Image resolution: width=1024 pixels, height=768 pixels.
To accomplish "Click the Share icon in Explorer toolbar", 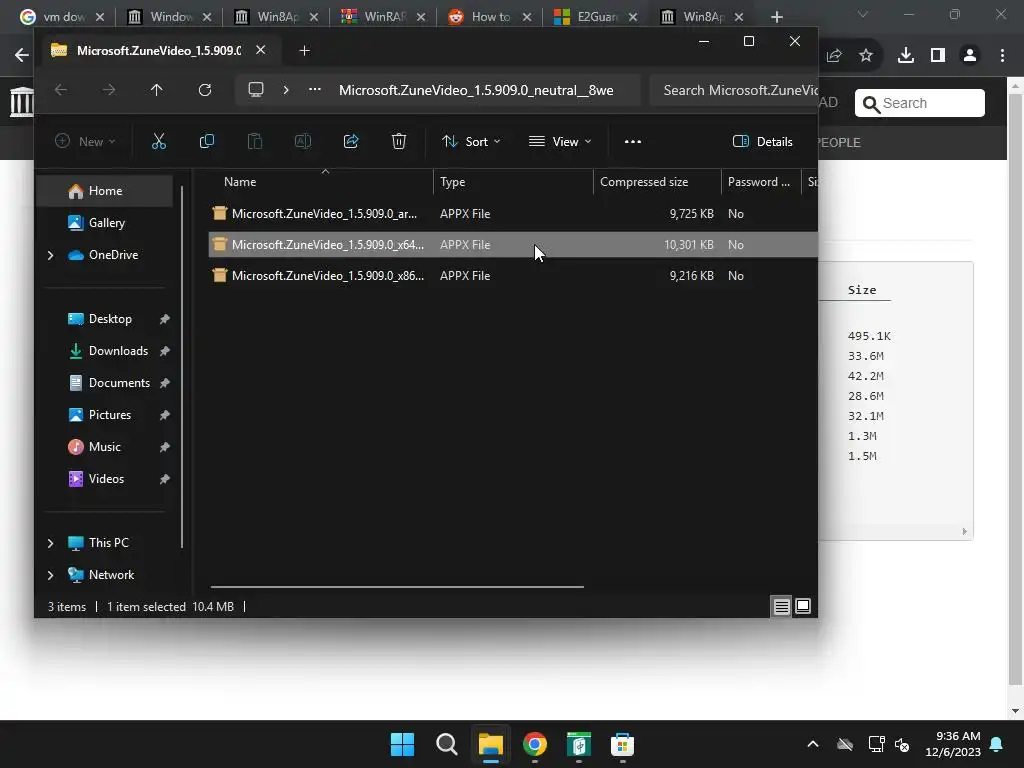I will pos(351,142).
